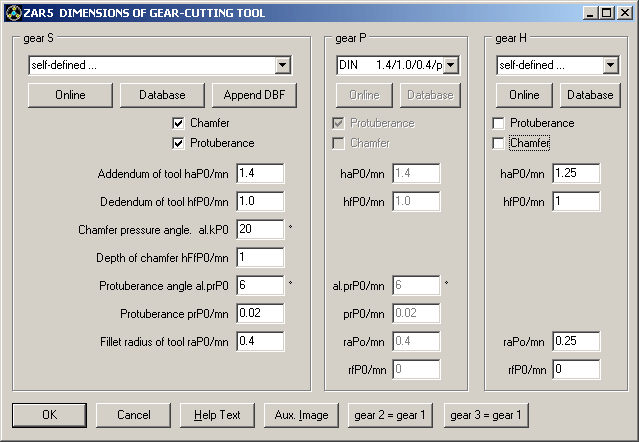Click the Addendum of tool haP0/mn field
The image size is (639, 442).
click(260, 173)
